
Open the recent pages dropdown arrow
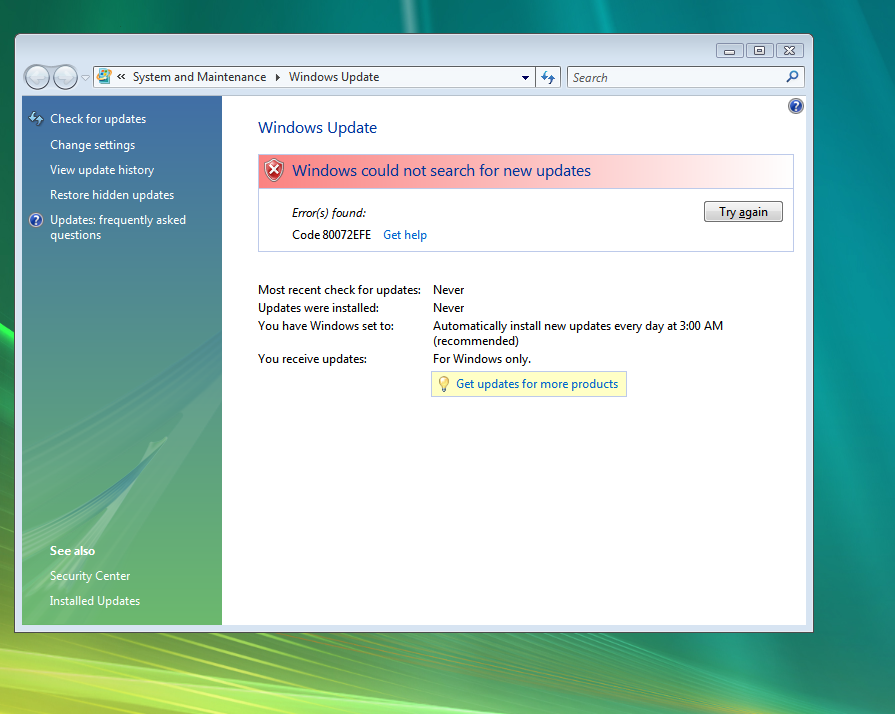85,77
